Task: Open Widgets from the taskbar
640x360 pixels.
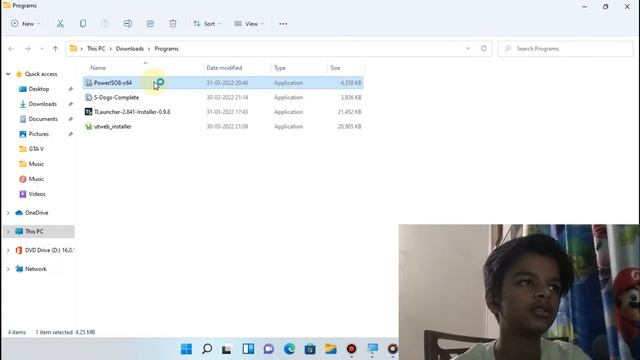Action: pos(248,349)
